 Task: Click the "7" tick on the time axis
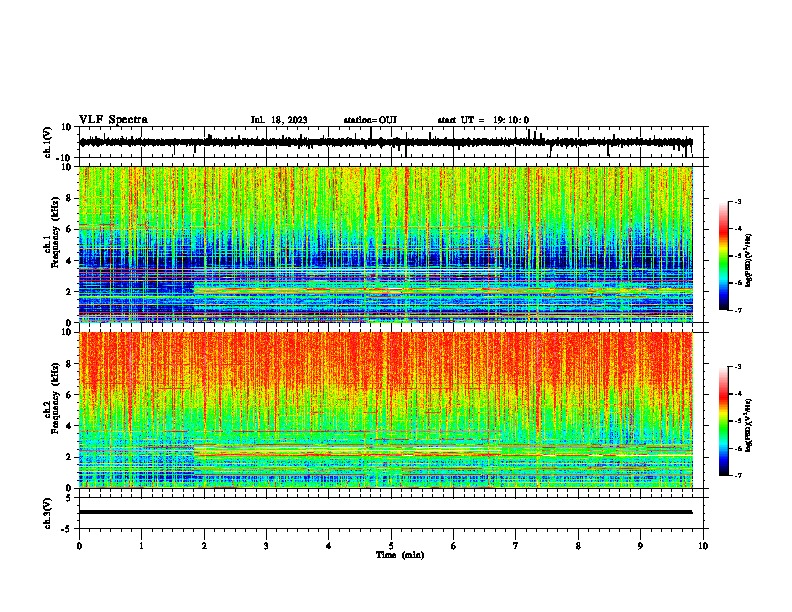[x=516, y=546]
